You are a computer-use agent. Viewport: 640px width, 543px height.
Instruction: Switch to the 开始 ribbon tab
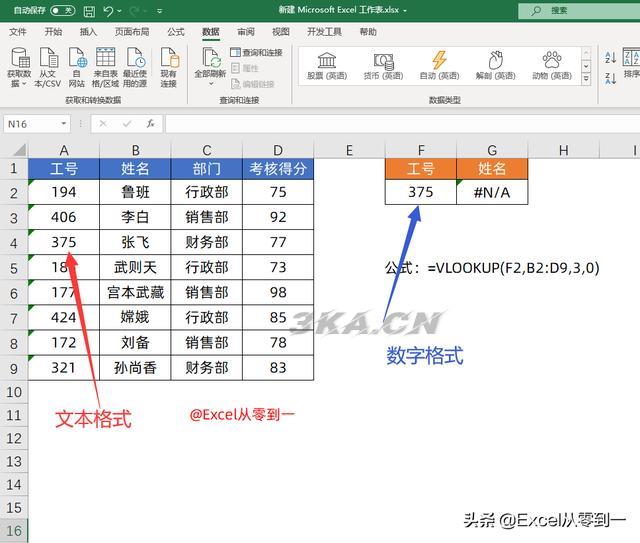pos(53,32)
